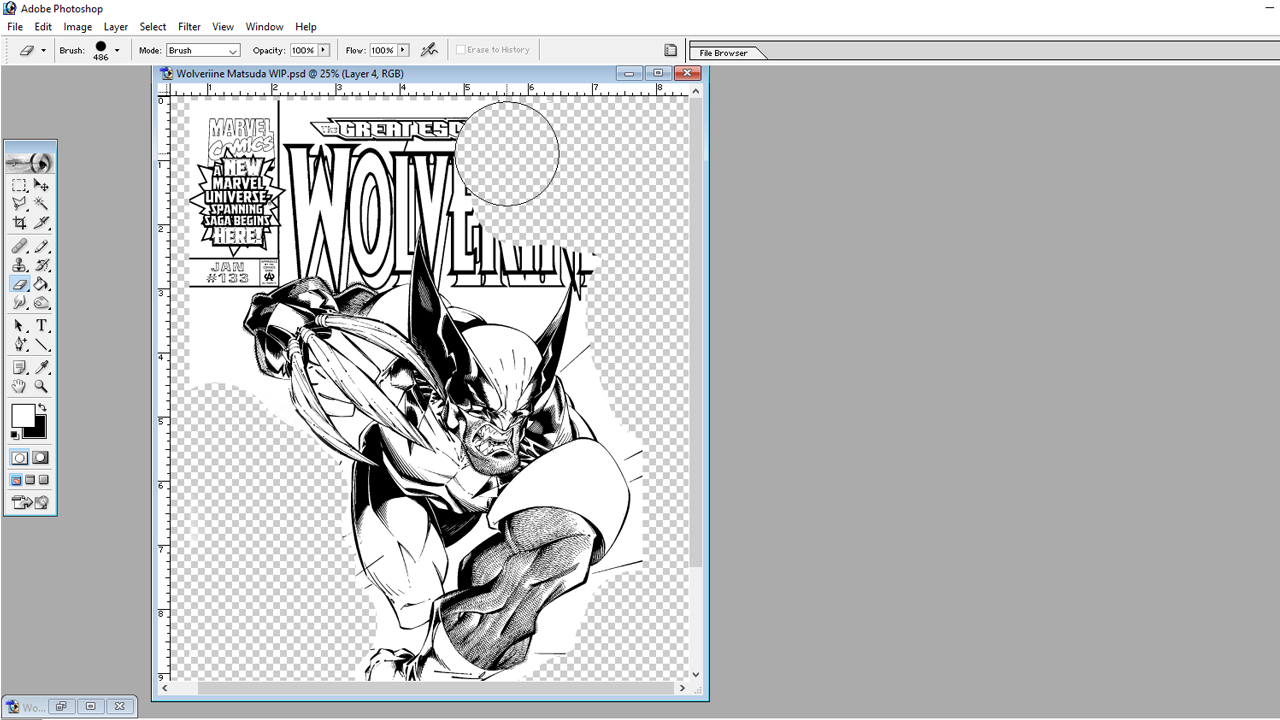Open the Select menu

[153, 27]
